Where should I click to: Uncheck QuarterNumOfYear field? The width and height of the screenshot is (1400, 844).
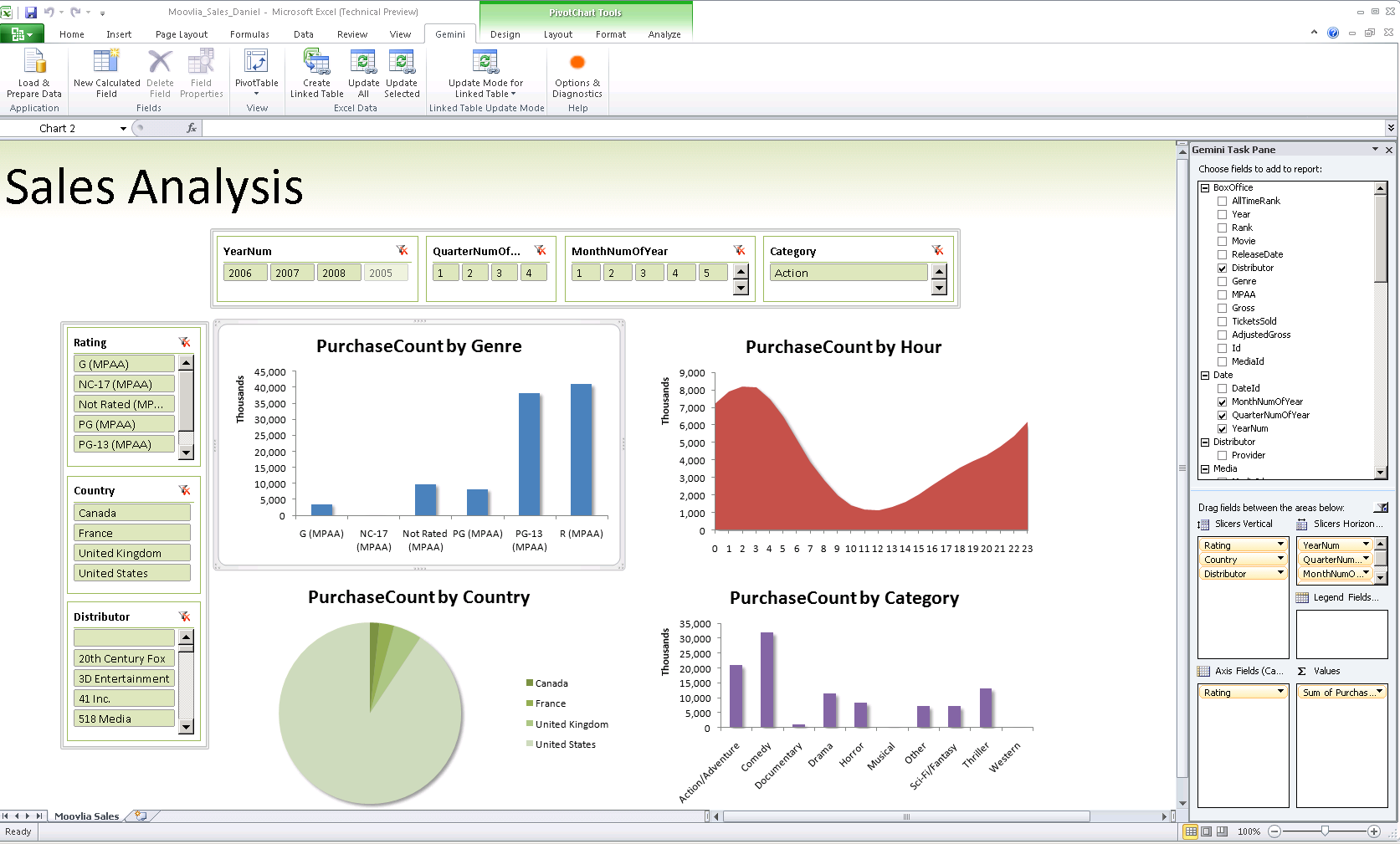pyautogui.click(x=1223, y=415)
